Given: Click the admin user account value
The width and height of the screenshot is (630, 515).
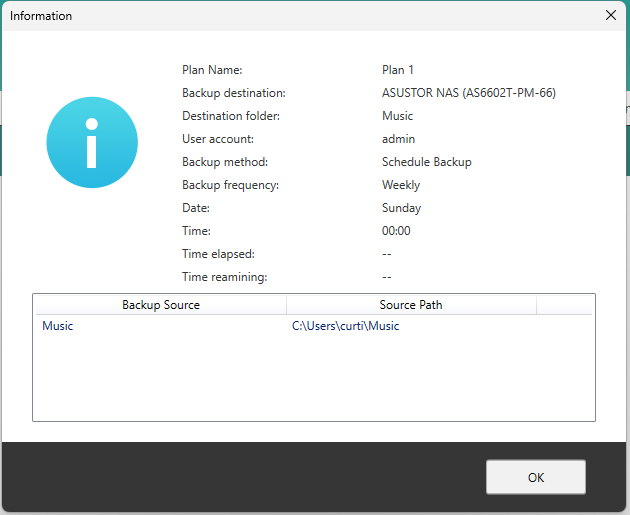Looking at the screenshot, I should click(398, 139).
